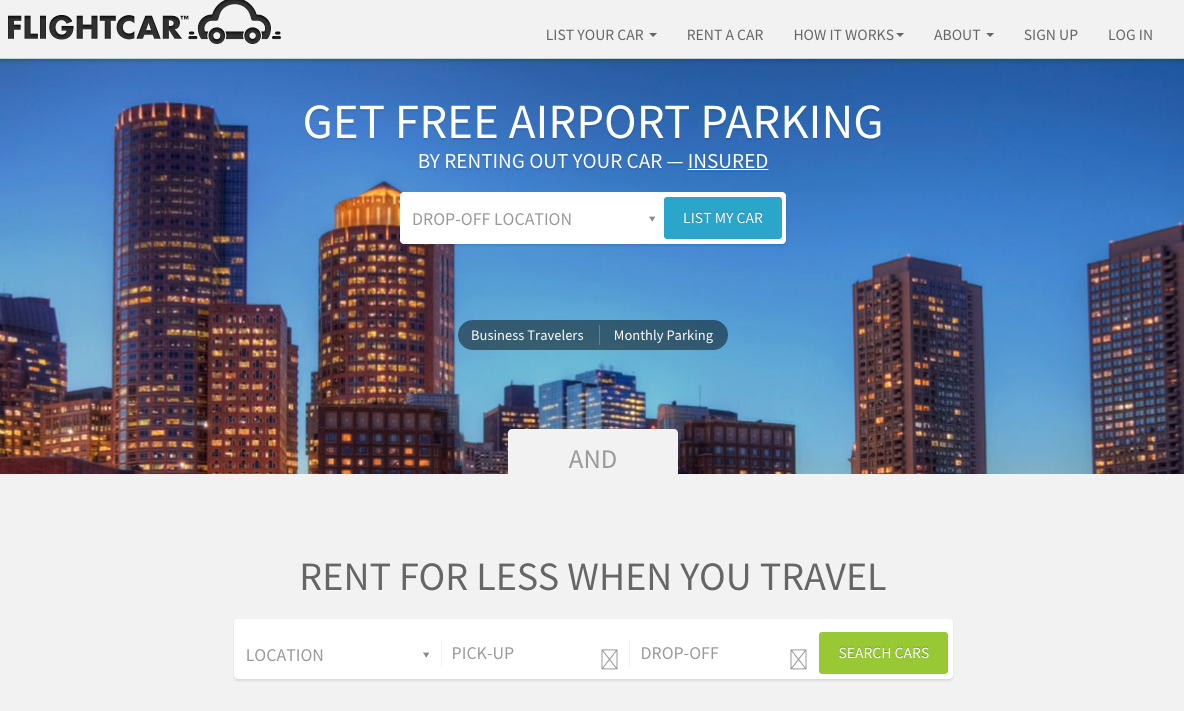The image size is (1184, 711).
Task: Click the SEARCH CARS button
Action: [x=883, y=653]
